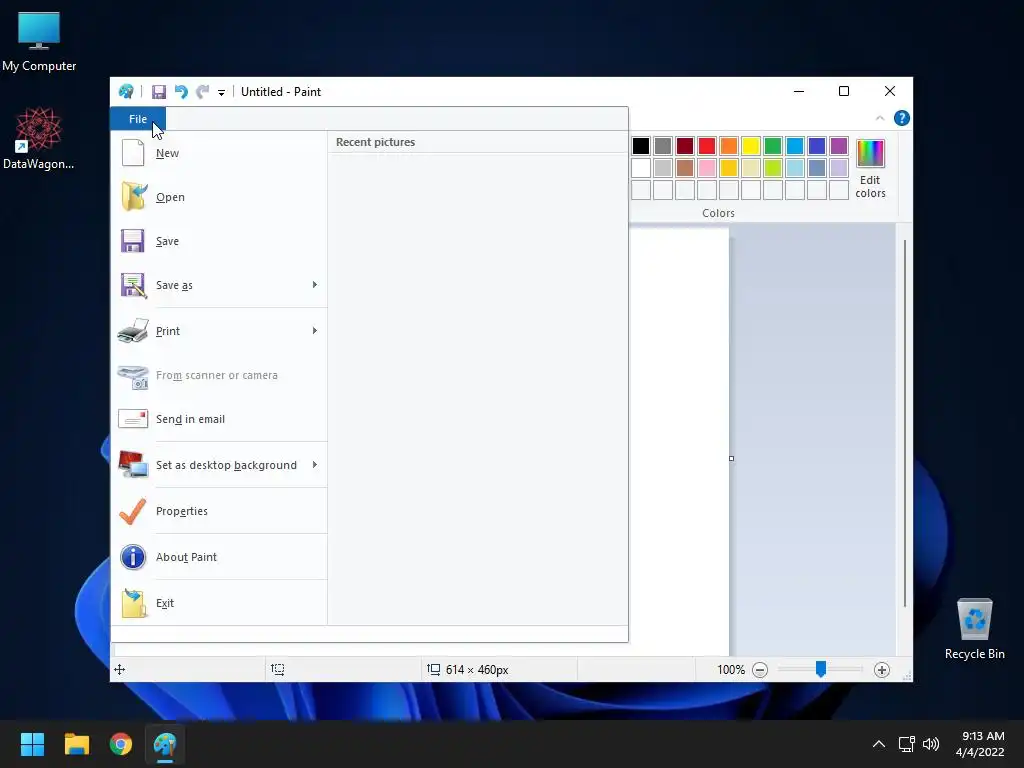Click the Recent pictures heading
Viewport: 1024px width, 768px height.
376,142
